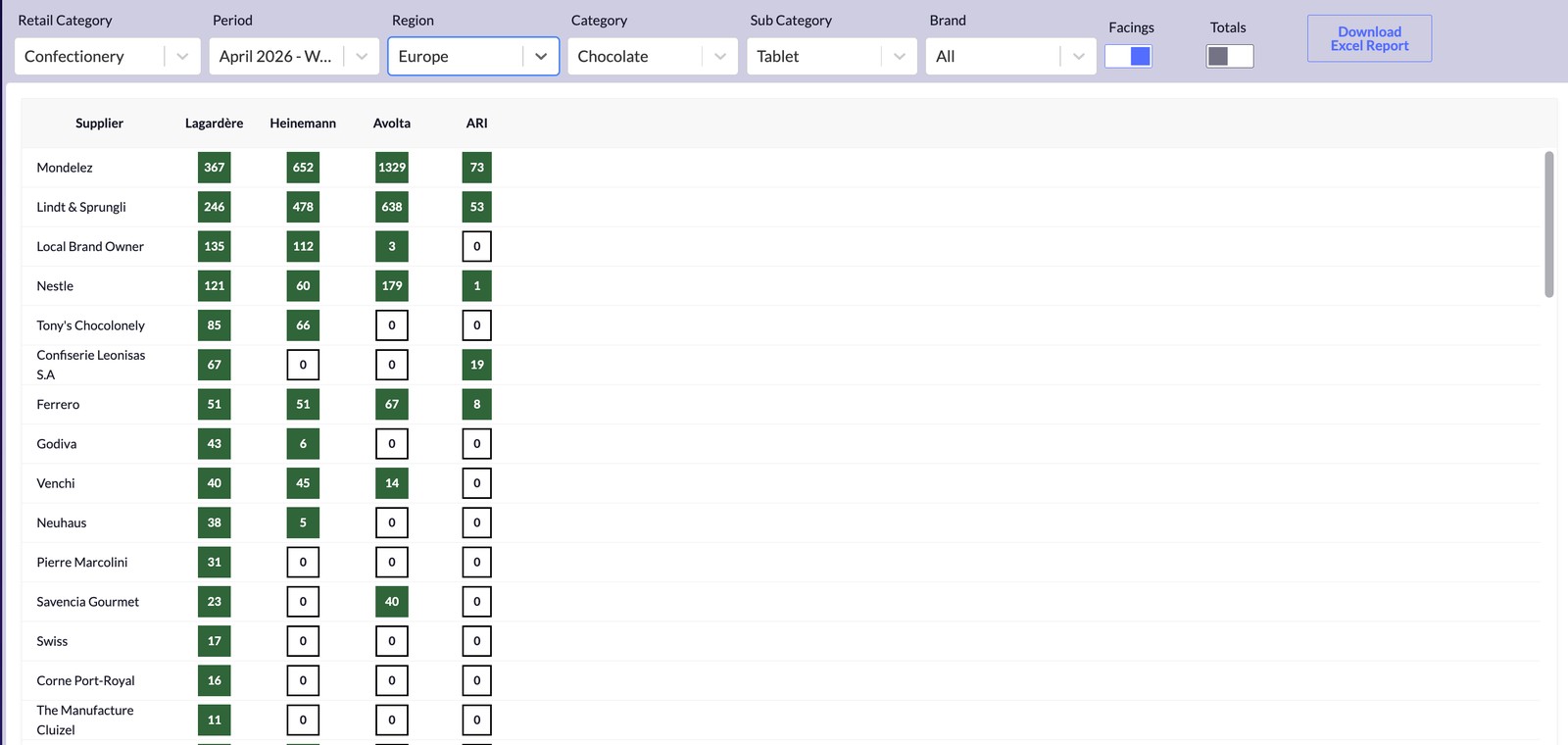The image size is (1568, 745).
Task: Toggle the Totals switch
Action: [1230, 57]
